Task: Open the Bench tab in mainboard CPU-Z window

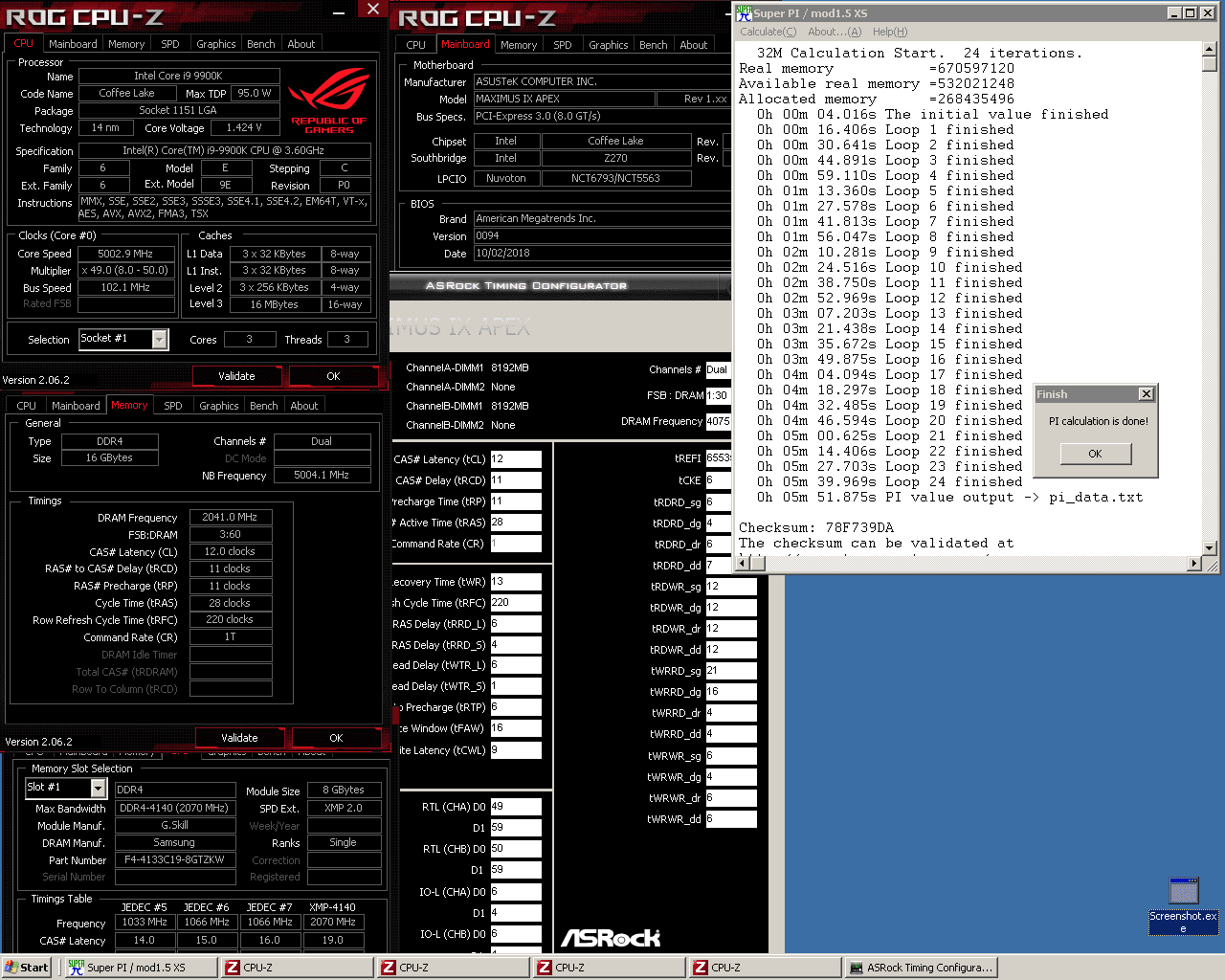Action: click(x=654, y=45)
